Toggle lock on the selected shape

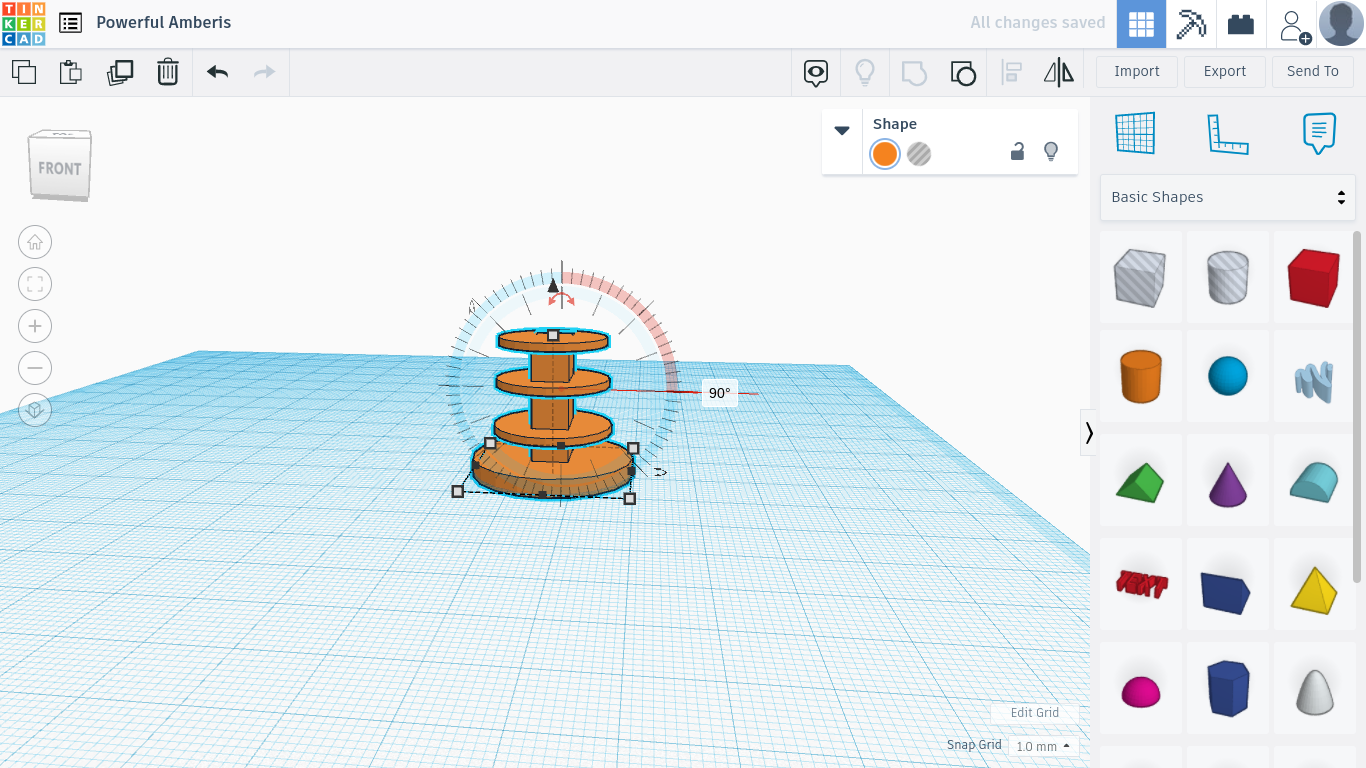point(1017,152)
